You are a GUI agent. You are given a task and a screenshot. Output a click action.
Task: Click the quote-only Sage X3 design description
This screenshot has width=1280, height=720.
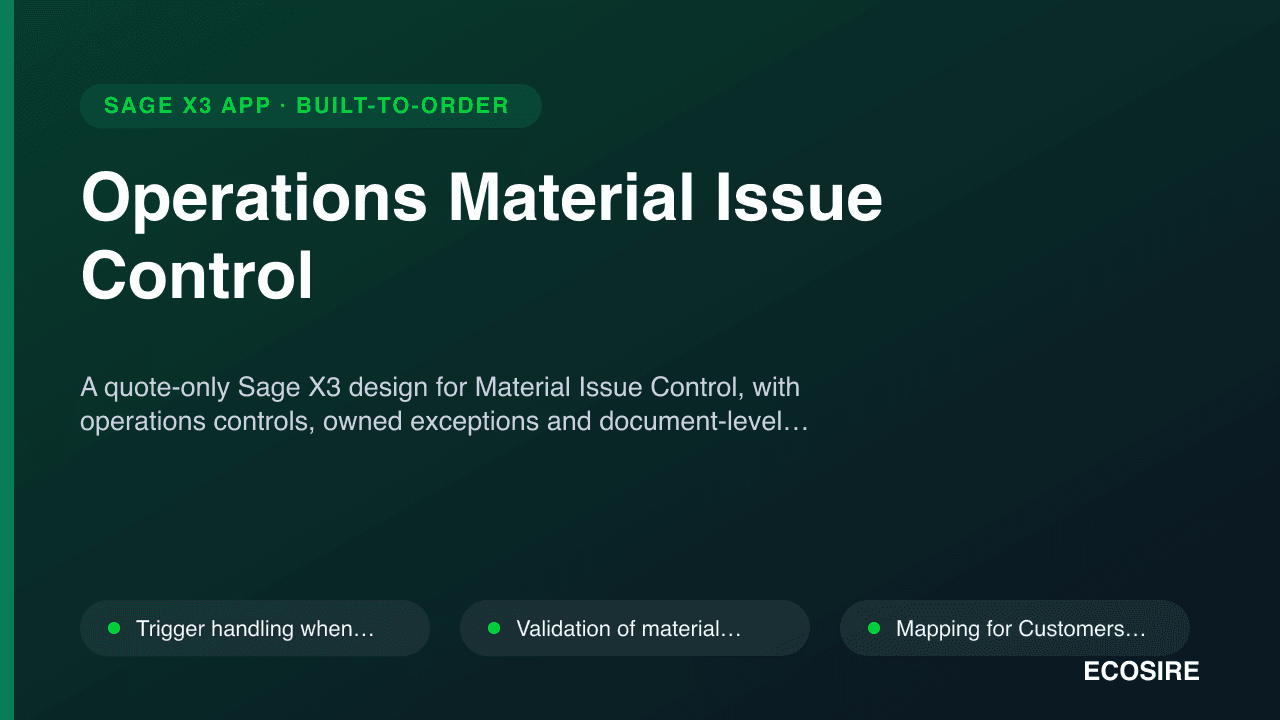pyautogui.click(x=444, y=404)
